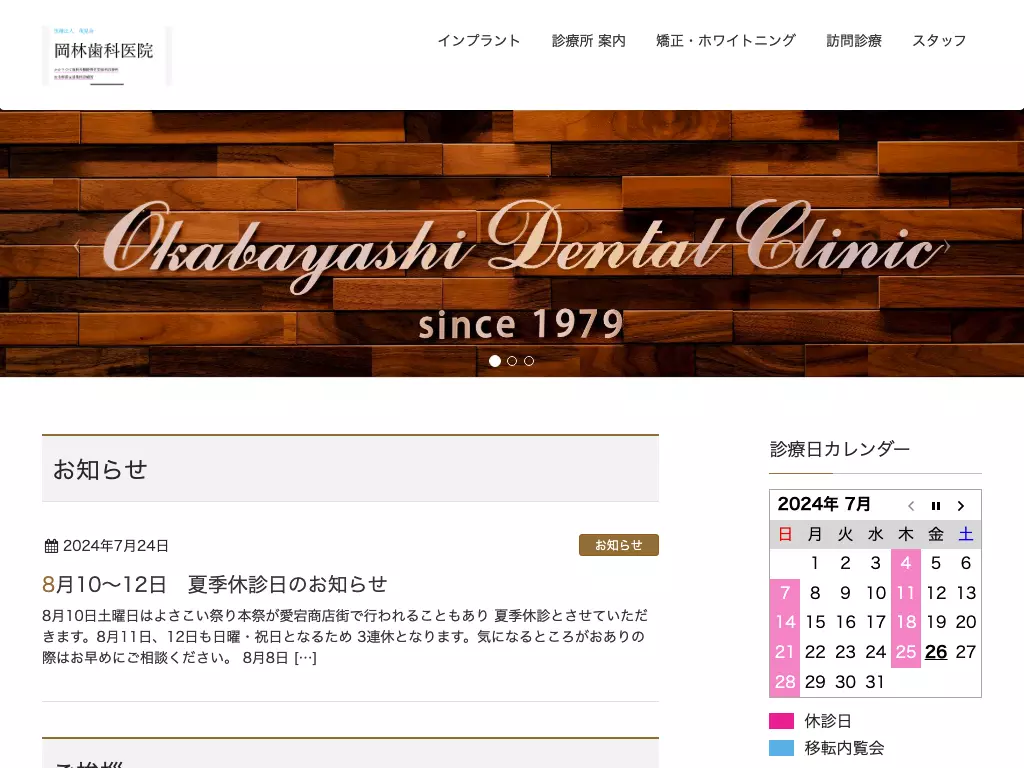Viewport: 1024px width, 768px height.
Task: Pause the calendar with pause icon
Action: tap(936, 505)
